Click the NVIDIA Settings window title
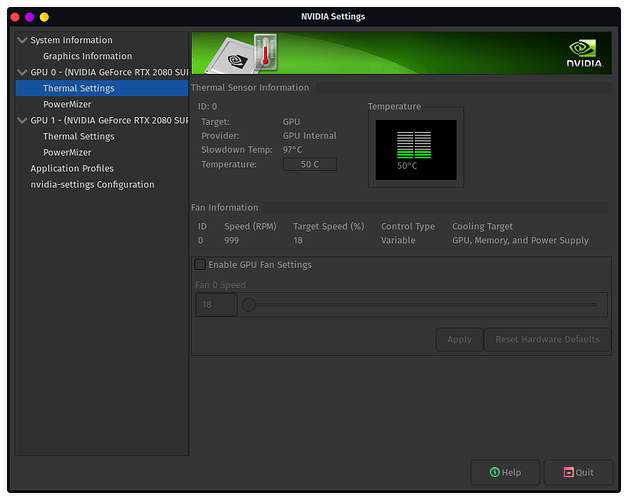 coord(333,16)
